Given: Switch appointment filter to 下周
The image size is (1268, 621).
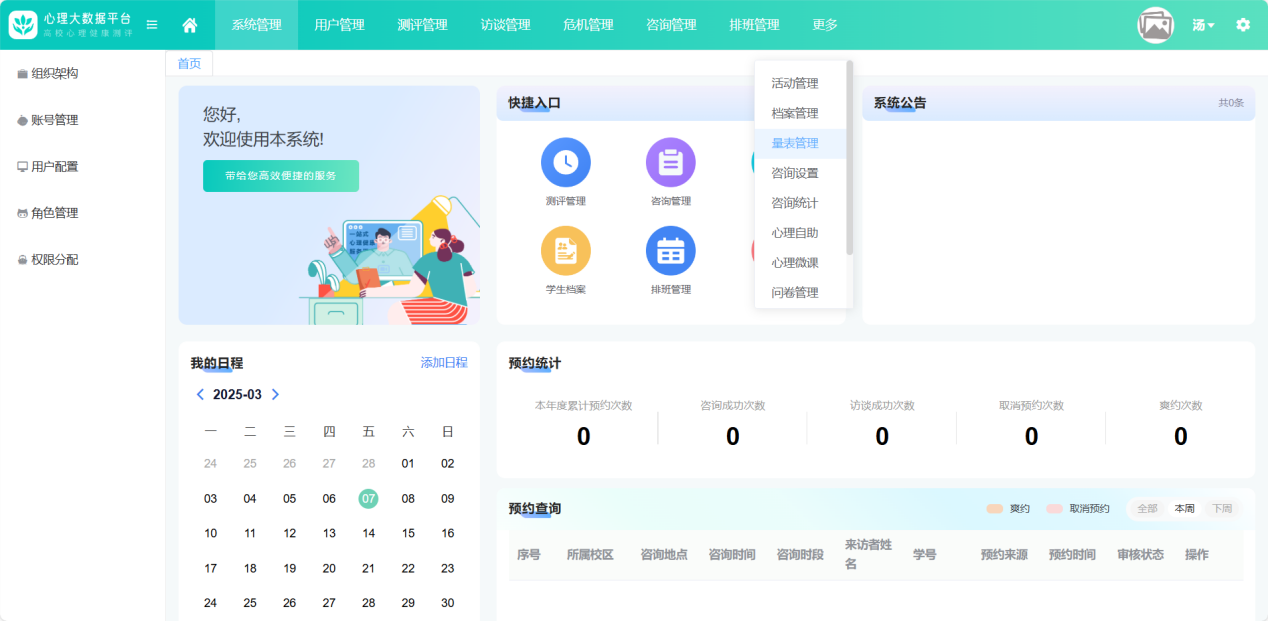Looking at the screenshot, I should (1221, 509).
